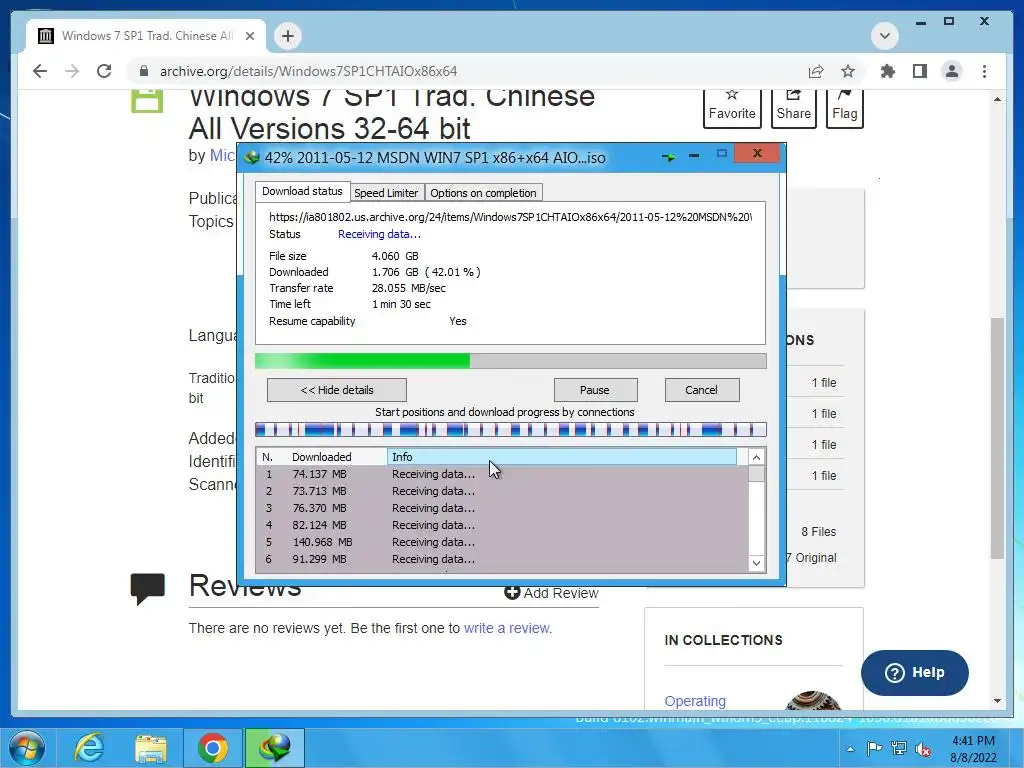The height and width of the screenshot is (768, 1024).
Task: Share this page via the address bar icon
Action: 816,71
